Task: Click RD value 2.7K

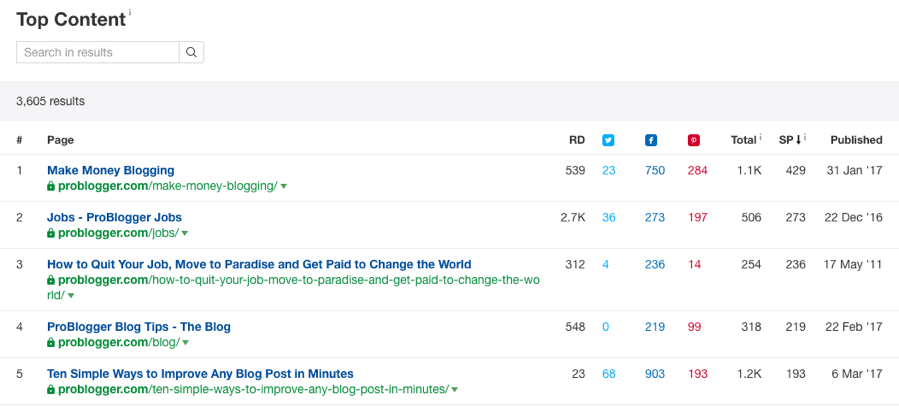Action: (573, 217)
